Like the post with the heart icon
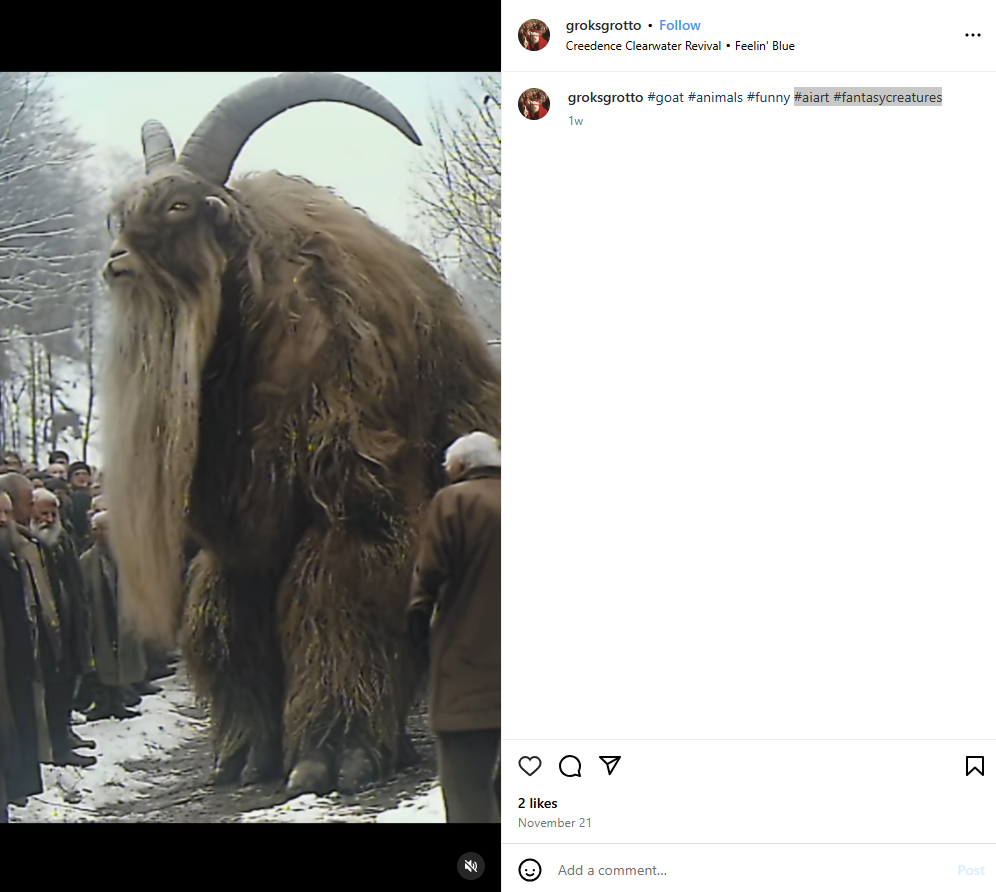The width and height of the screenshot is (996, 892). [x=530, y=766]
